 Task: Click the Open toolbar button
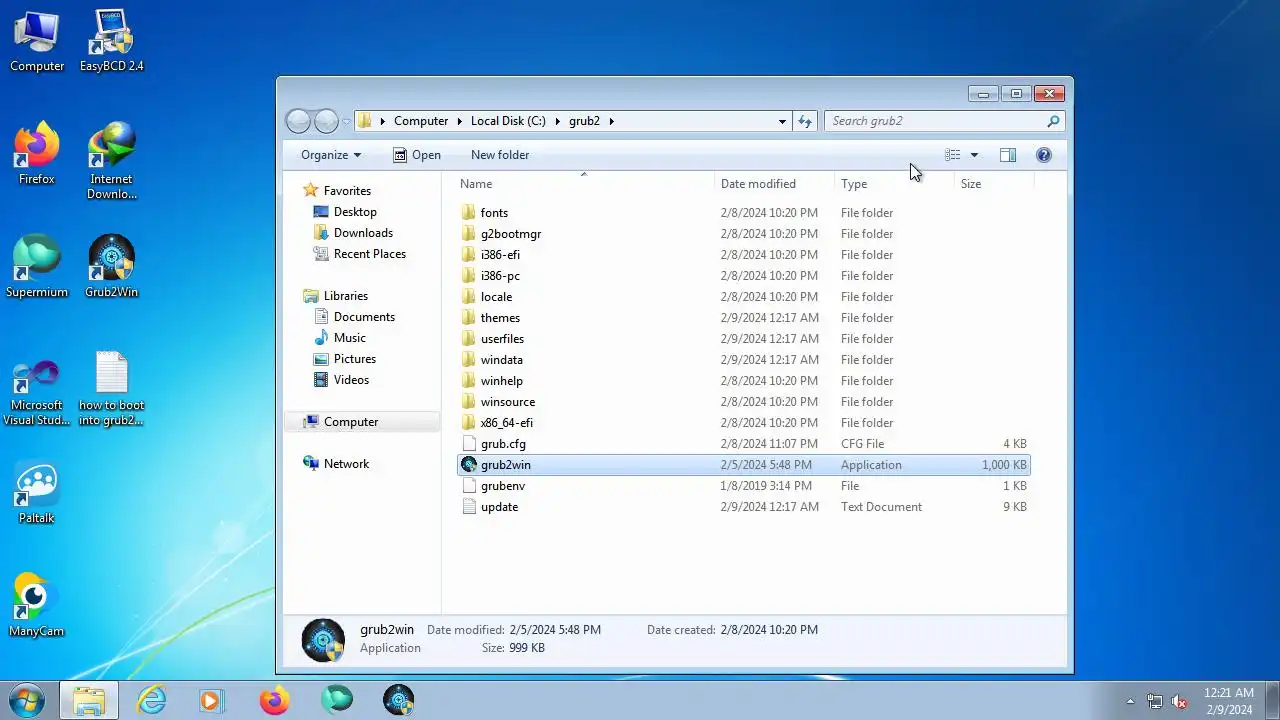417,155
